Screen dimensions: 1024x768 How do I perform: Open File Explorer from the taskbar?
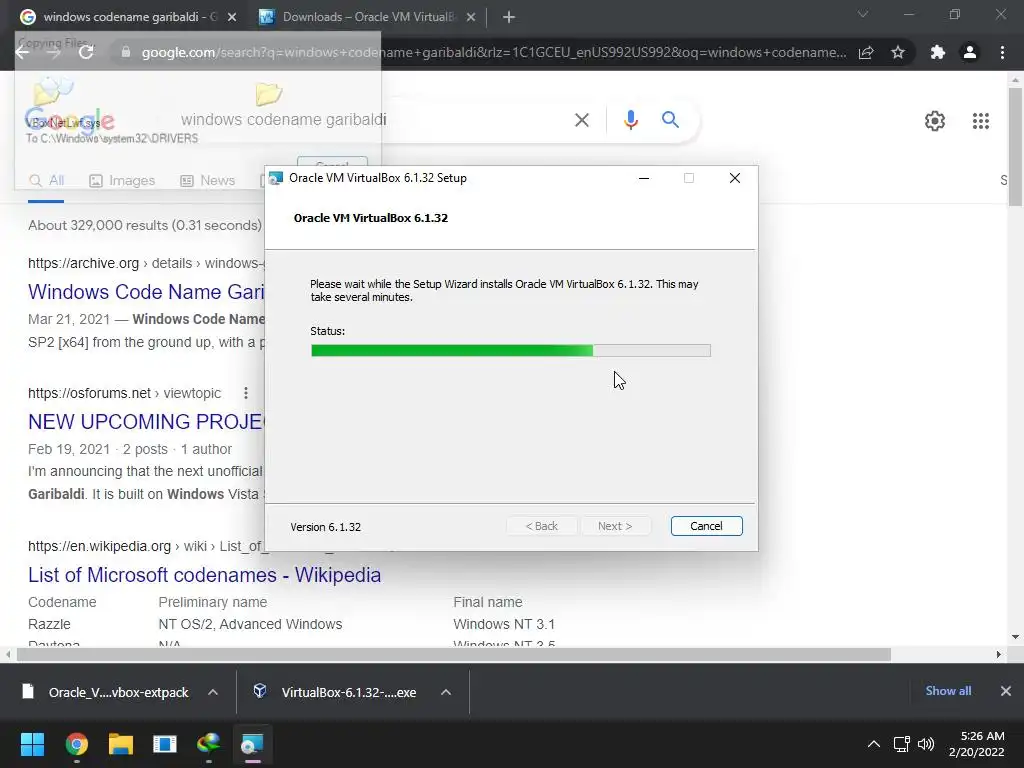[x=121, y=744]
